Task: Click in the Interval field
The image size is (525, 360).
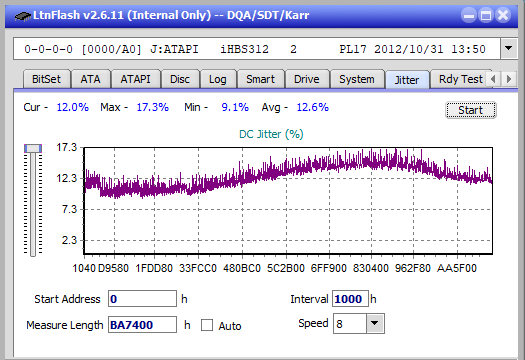Action: pos(350,299)
